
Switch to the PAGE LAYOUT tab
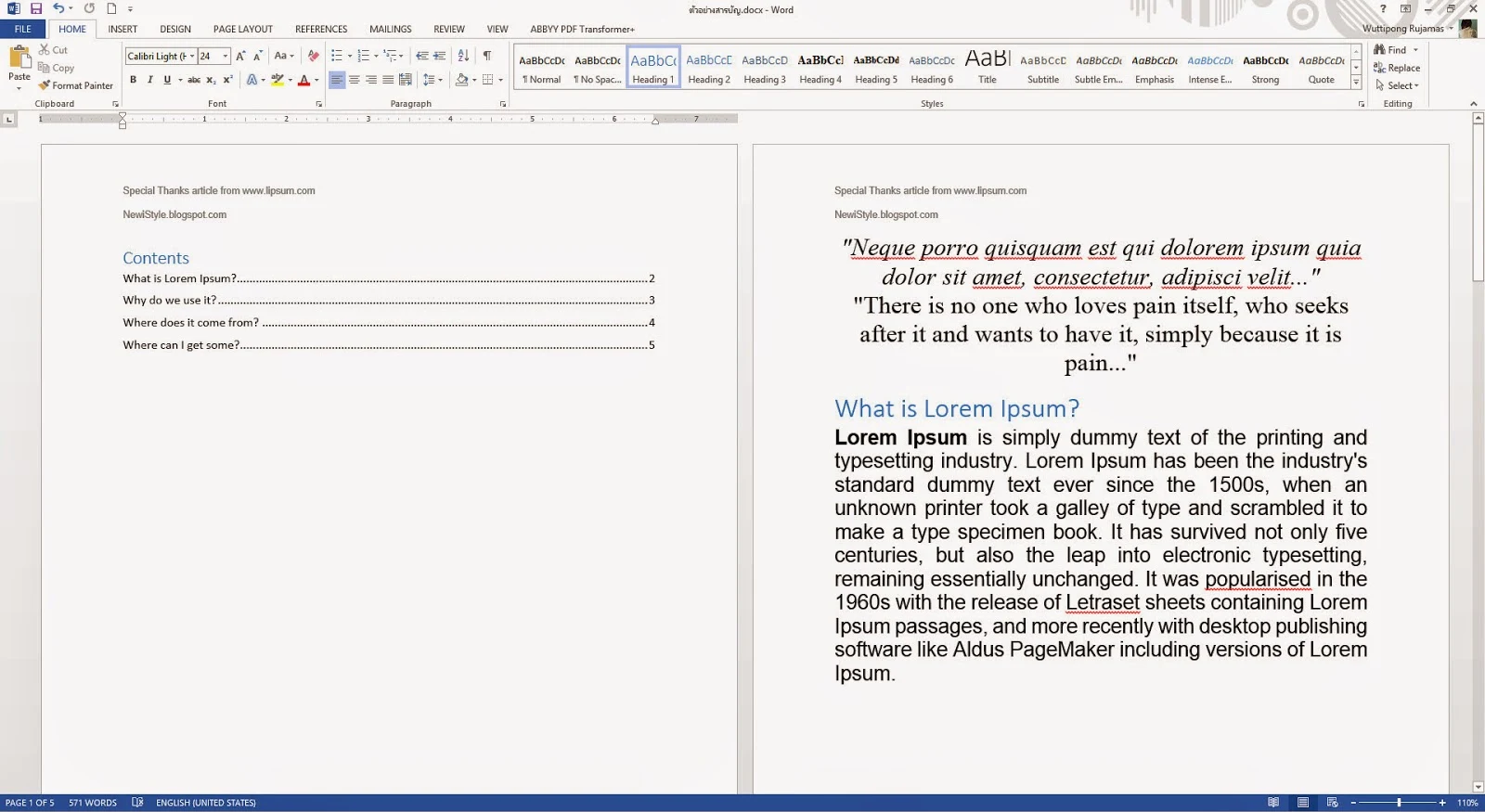click(x=243, y=29)
